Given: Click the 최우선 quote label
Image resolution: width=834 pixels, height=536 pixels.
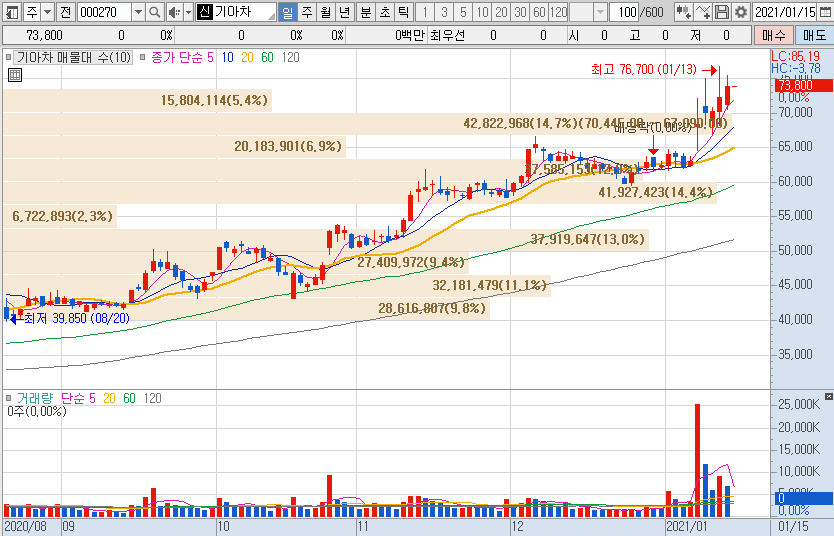Looking at the screenshot, I should tap(447, 35).
